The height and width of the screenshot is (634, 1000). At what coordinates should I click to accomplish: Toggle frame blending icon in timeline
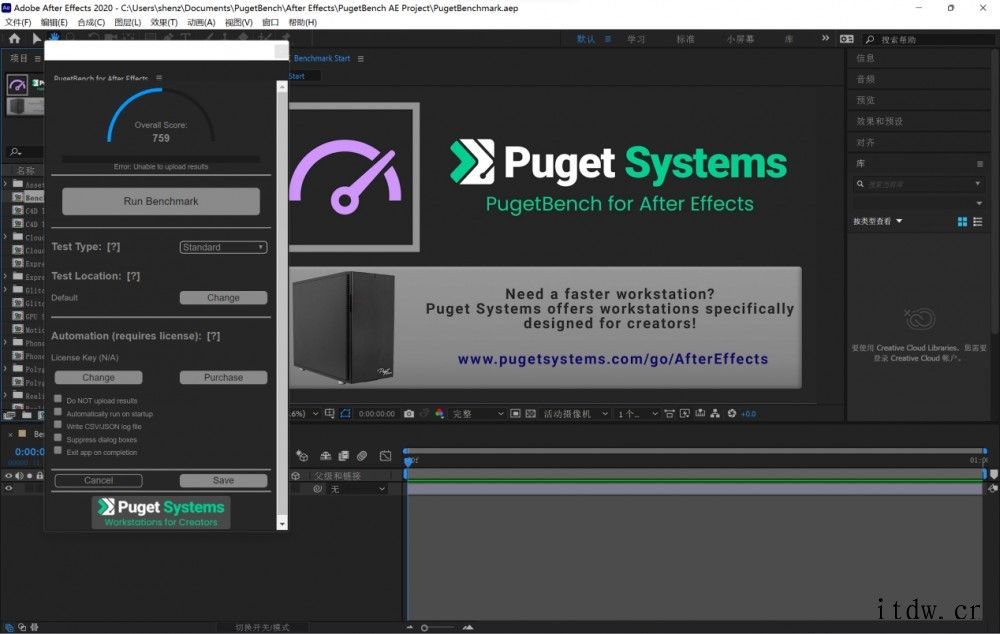tap(344, 455)
